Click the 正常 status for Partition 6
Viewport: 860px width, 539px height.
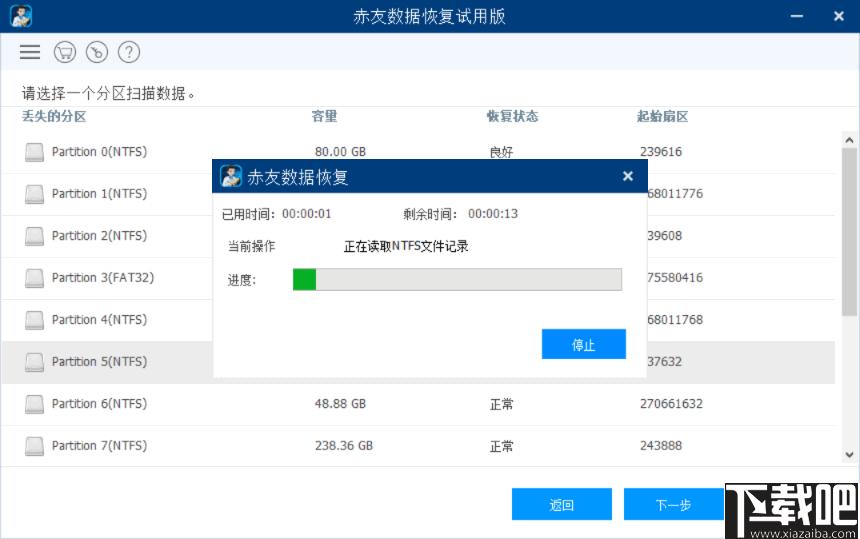click(x=501, y=404)
